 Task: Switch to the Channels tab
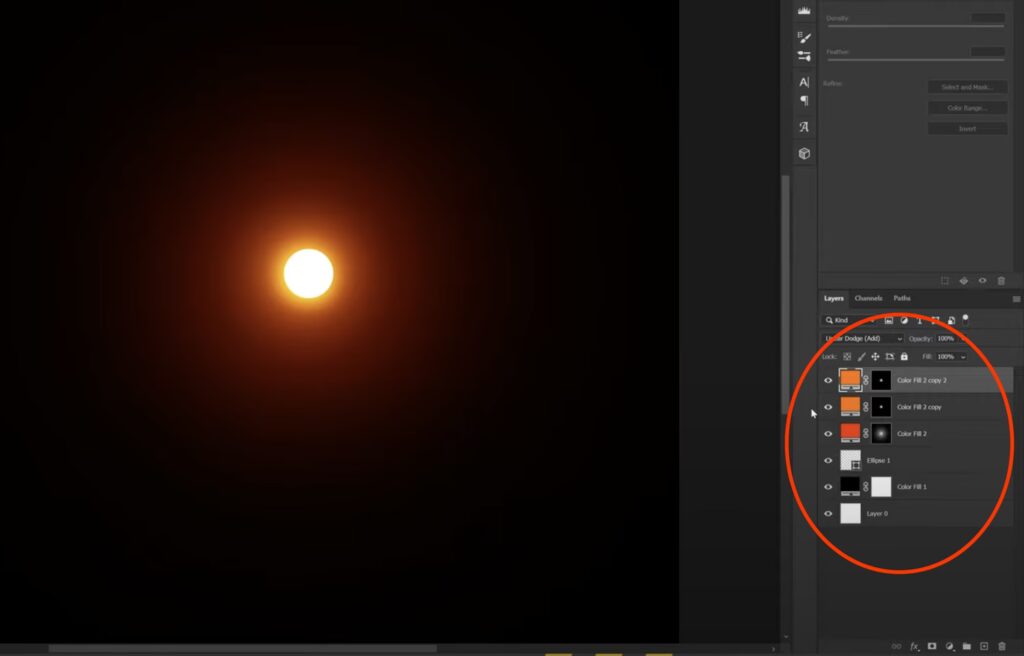click(x=868, y=298)
